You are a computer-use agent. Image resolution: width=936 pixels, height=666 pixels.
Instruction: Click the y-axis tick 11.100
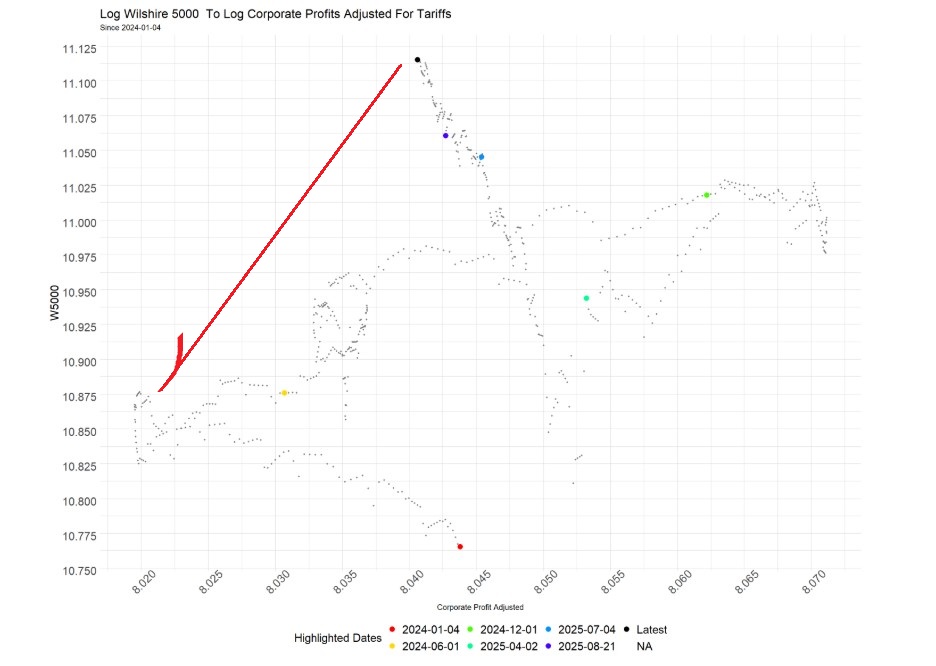(x=79, y=84)
